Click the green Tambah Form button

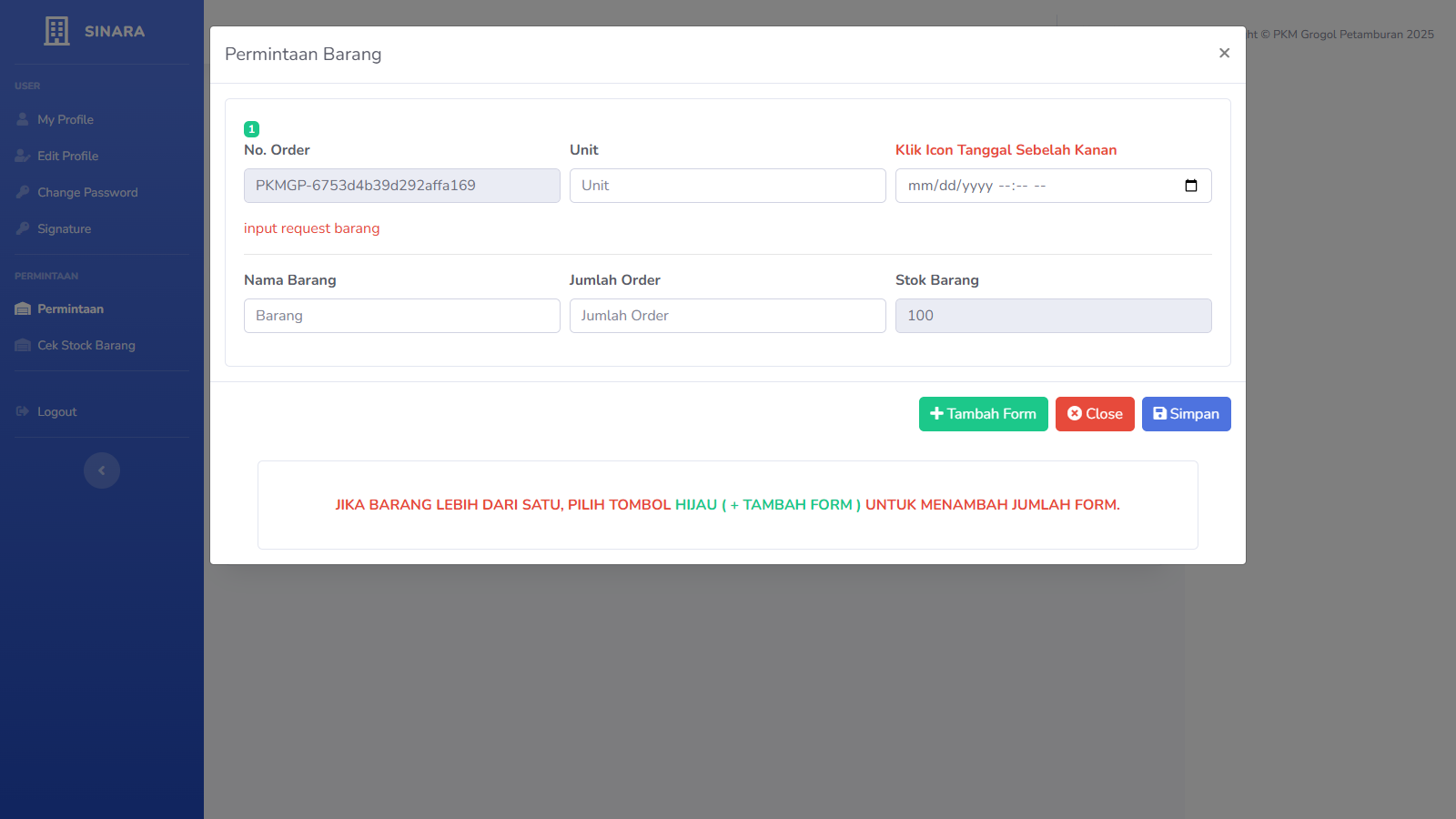coord(983,414)
